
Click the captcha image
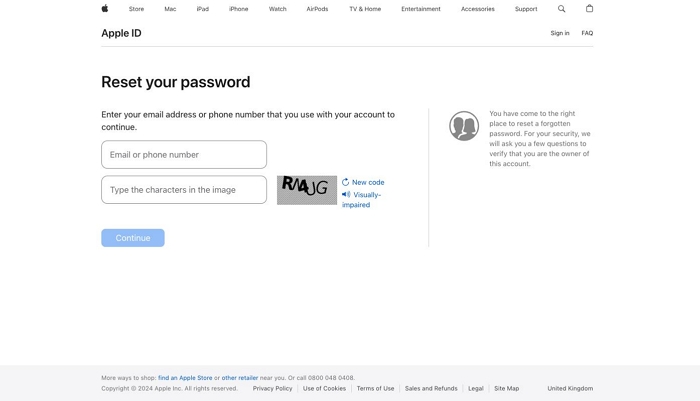pyautogui.click(x=307, y=190)
